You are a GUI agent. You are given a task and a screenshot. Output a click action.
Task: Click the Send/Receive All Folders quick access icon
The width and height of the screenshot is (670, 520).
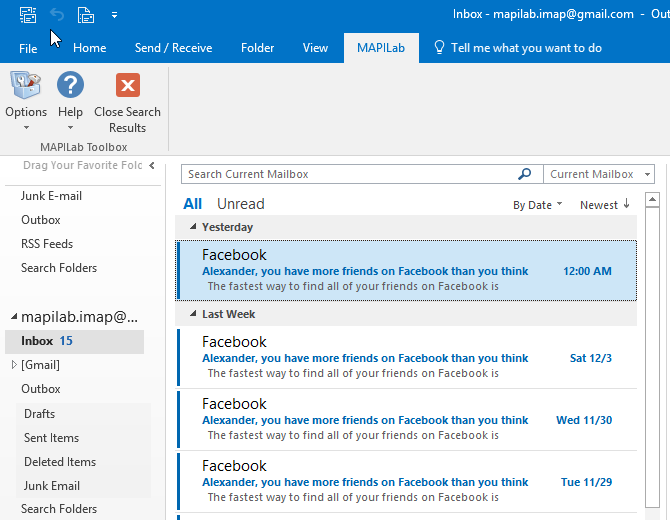click(28, 15)
